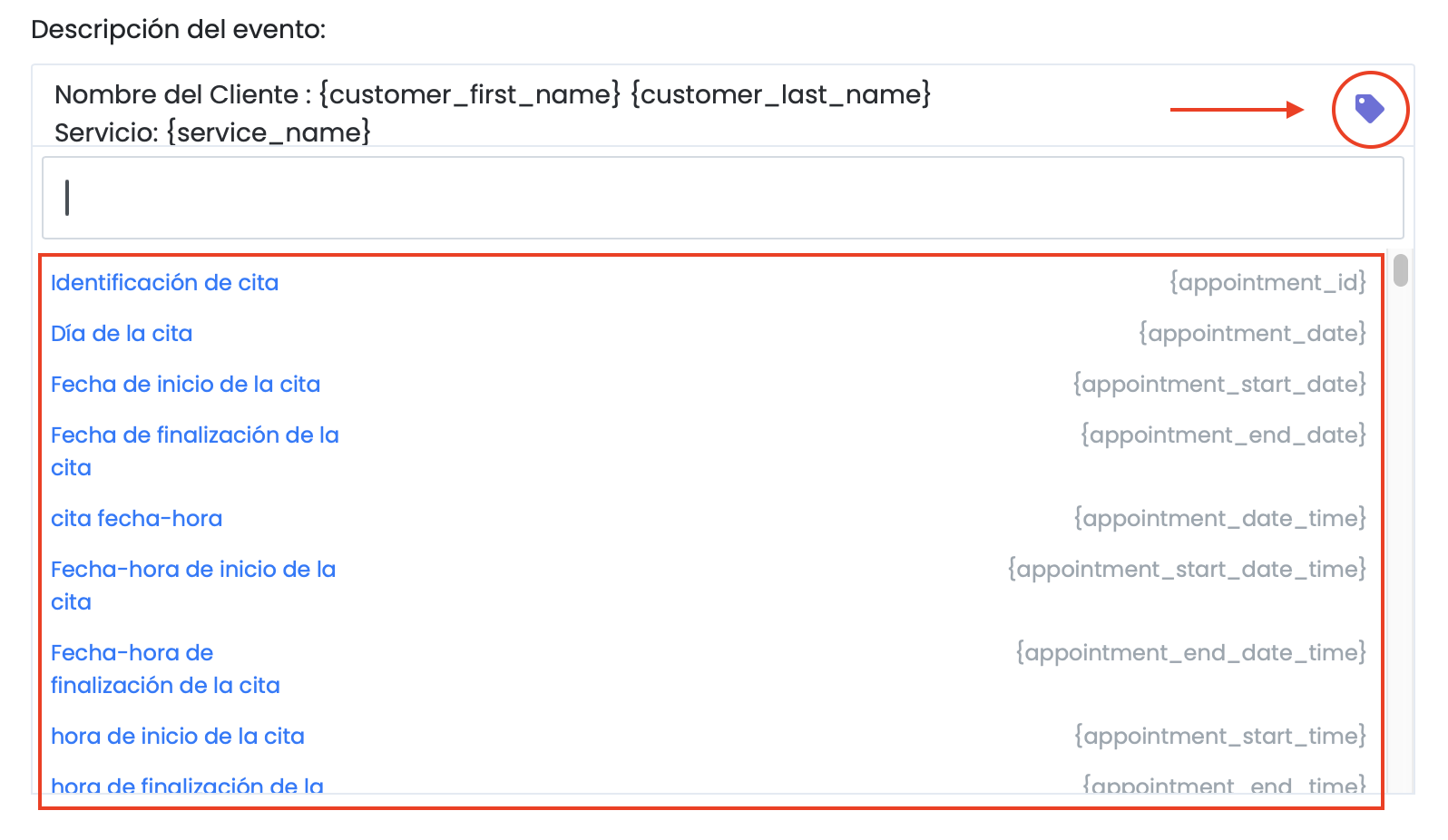Click the Servicio {service_name} description line
Viewport: 1448px width, 840px height.
(212, 132)
